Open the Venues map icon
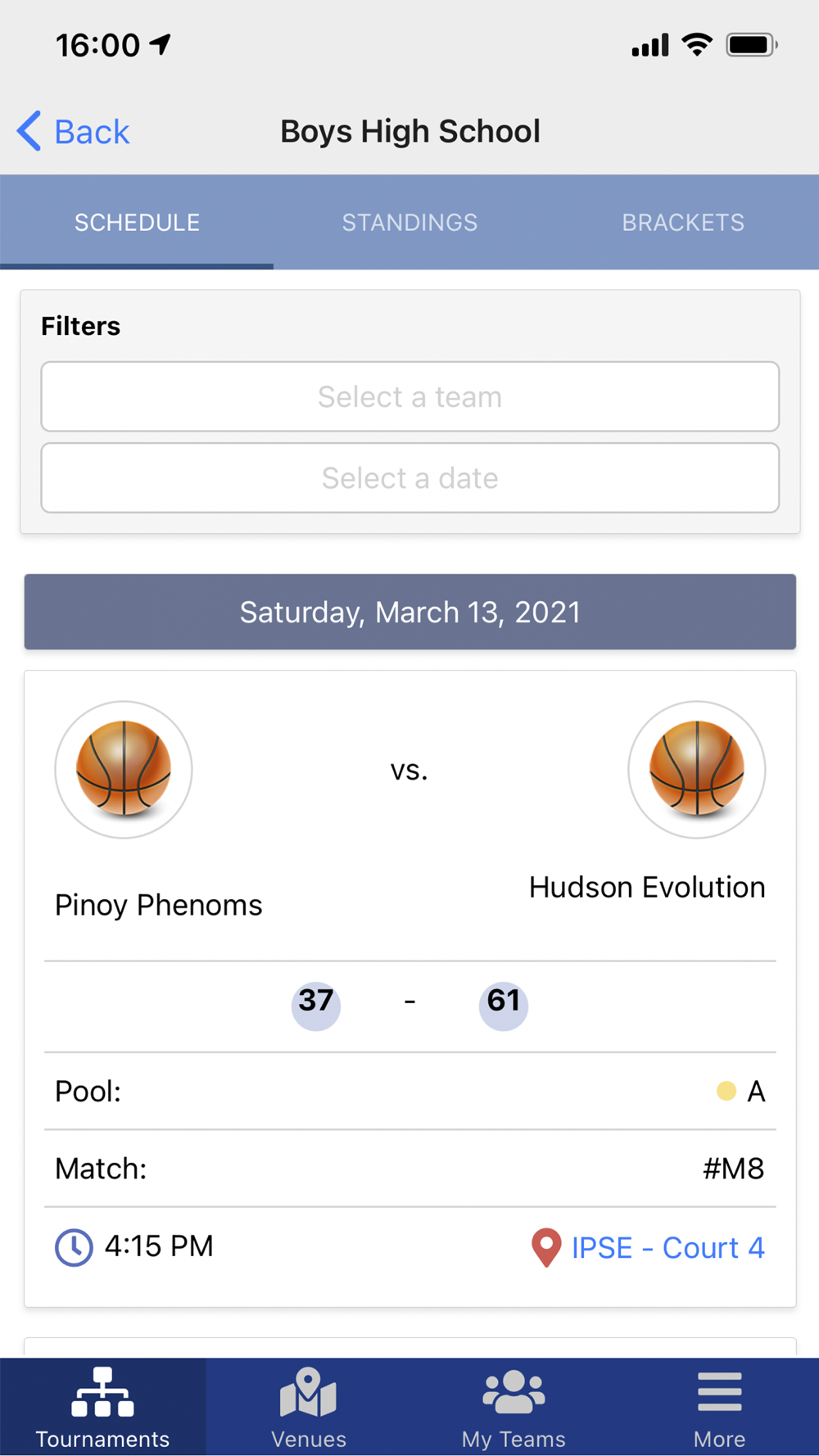This screenshot has width=819, height=1456. [x=308, y=1391]
